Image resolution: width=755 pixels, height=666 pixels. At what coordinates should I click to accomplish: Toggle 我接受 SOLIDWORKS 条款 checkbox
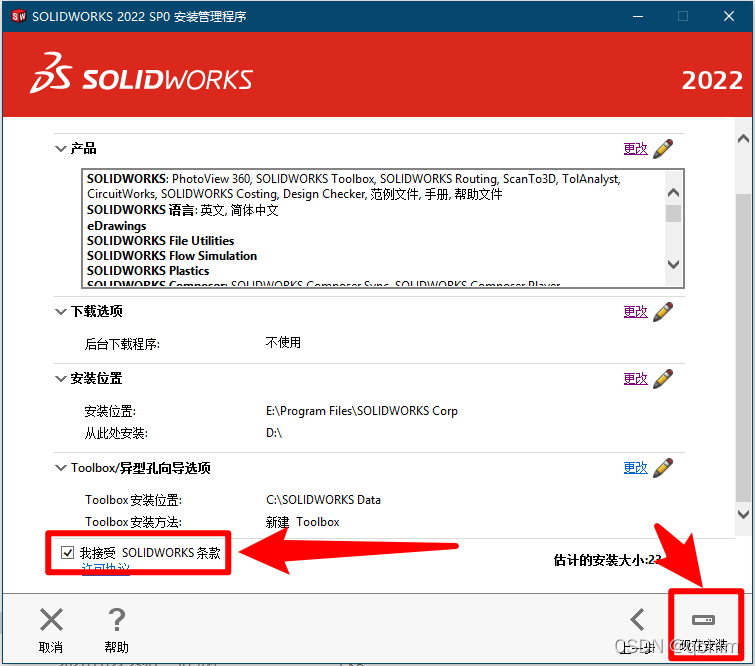click(67, 552)
